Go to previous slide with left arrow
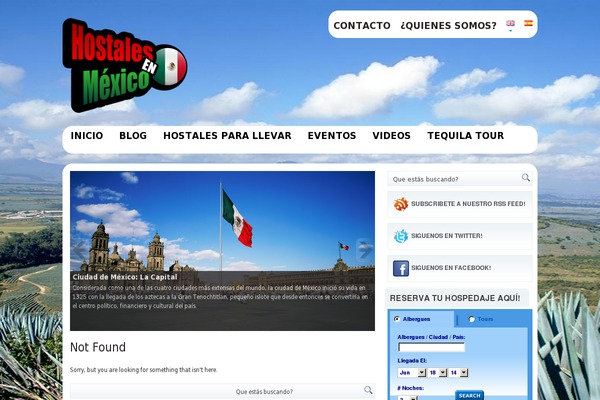This screenshot has width=600, height=400. [x=80, y=250]
